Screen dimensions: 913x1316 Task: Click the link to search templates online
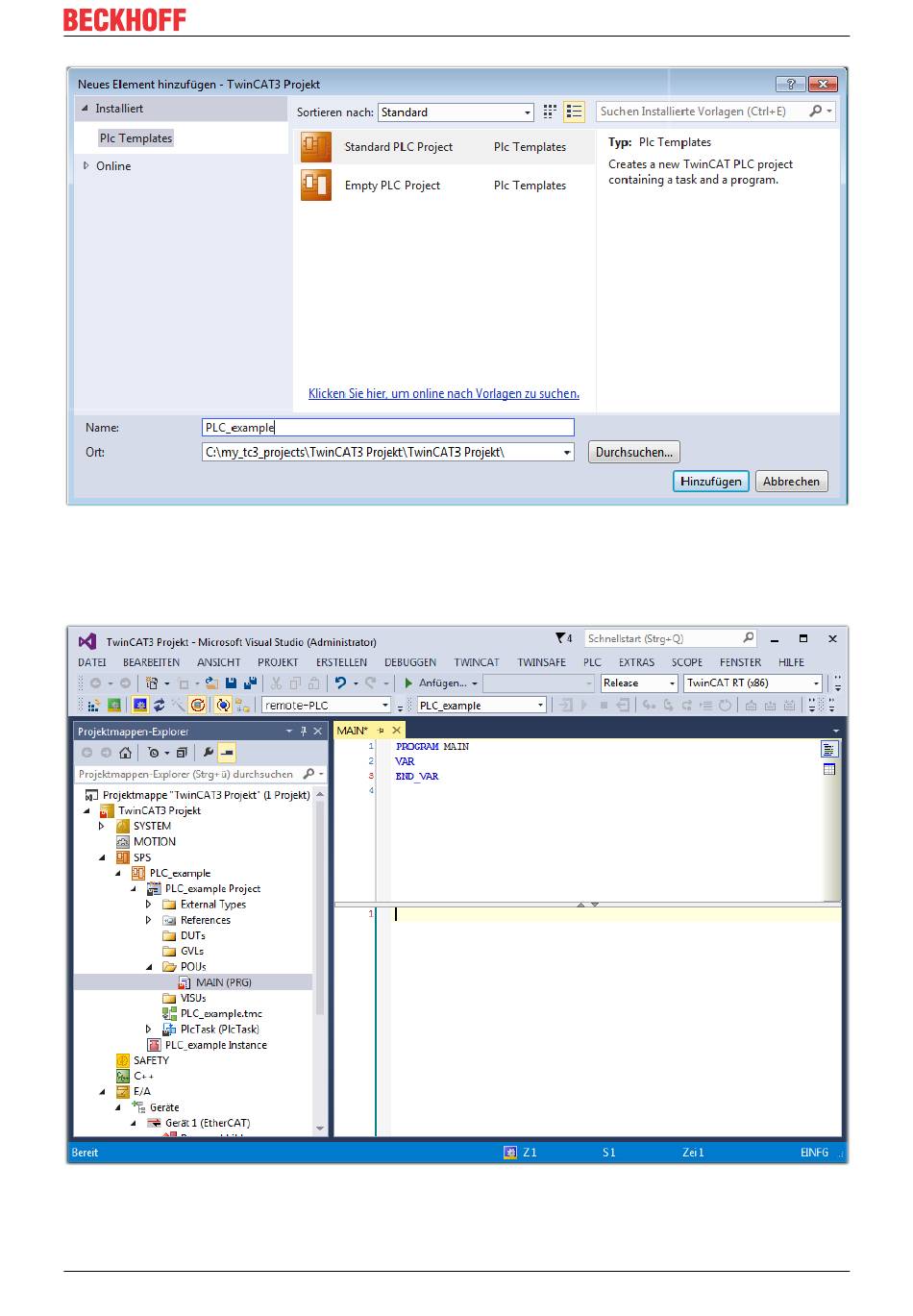444,394
